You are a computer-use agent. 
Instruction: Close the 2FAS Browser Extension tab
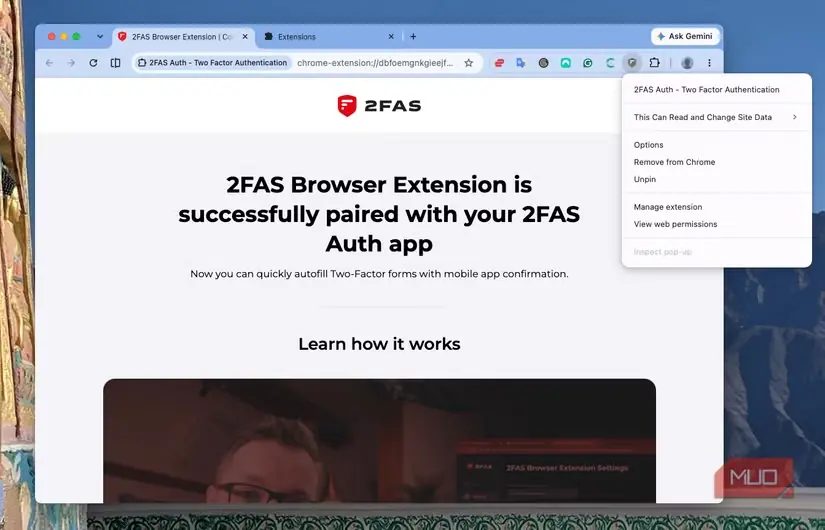click(x=245, y=37)
